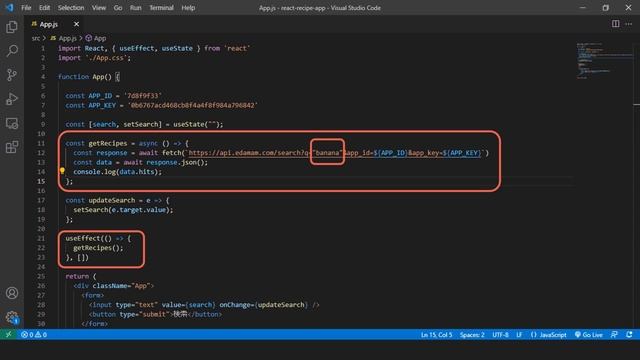The image size is (640, 360).
Task: Click updateSearch on line 17
Action: 111,200
